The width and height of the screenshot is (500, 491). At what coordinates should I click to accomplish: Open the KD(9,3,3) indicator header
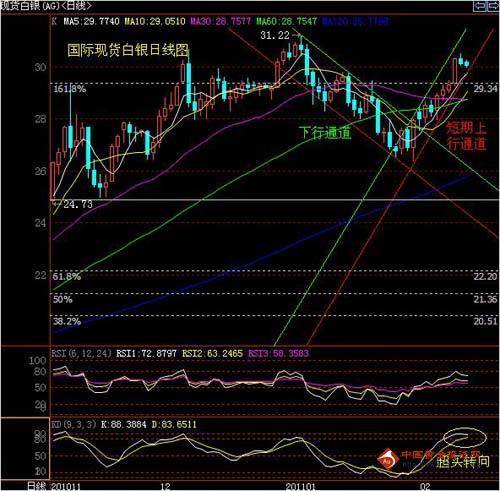coord(74,425)
